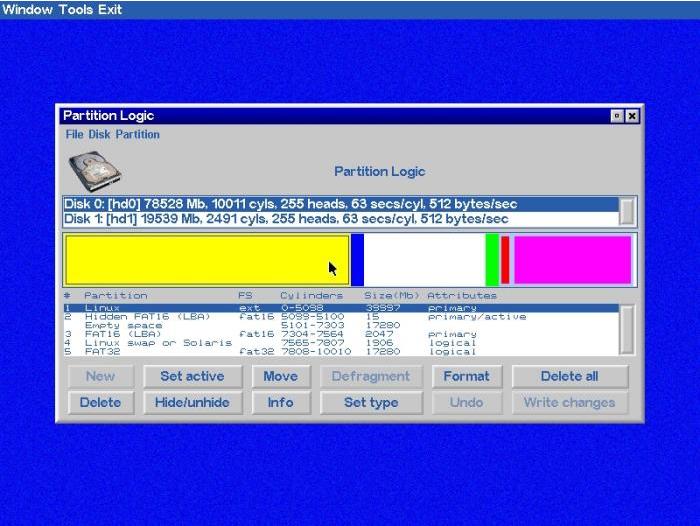The image size is (700, 526).
Task: Click the disk list scrollbar
Action: [627, 212]
